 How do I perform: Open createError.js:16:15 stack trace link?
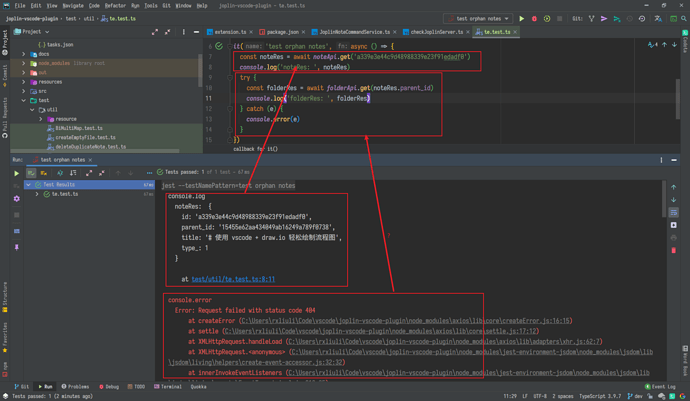[x=405, y=321]
